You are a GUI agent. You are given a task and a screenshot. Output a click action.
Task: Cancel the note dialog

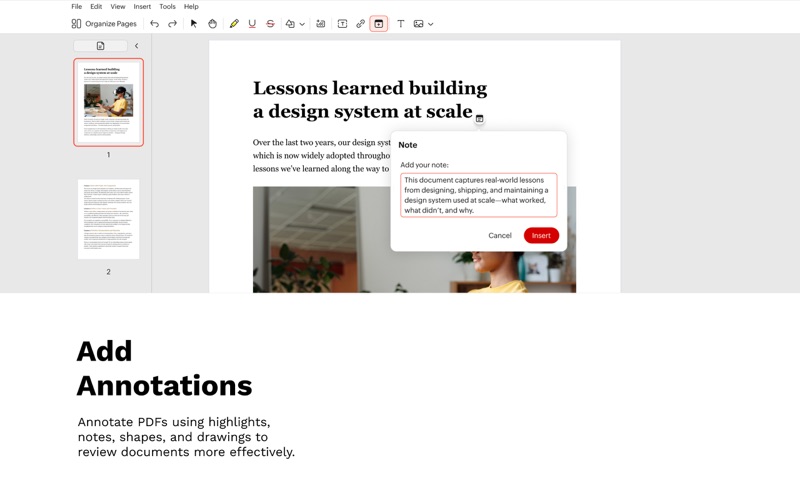500,235
